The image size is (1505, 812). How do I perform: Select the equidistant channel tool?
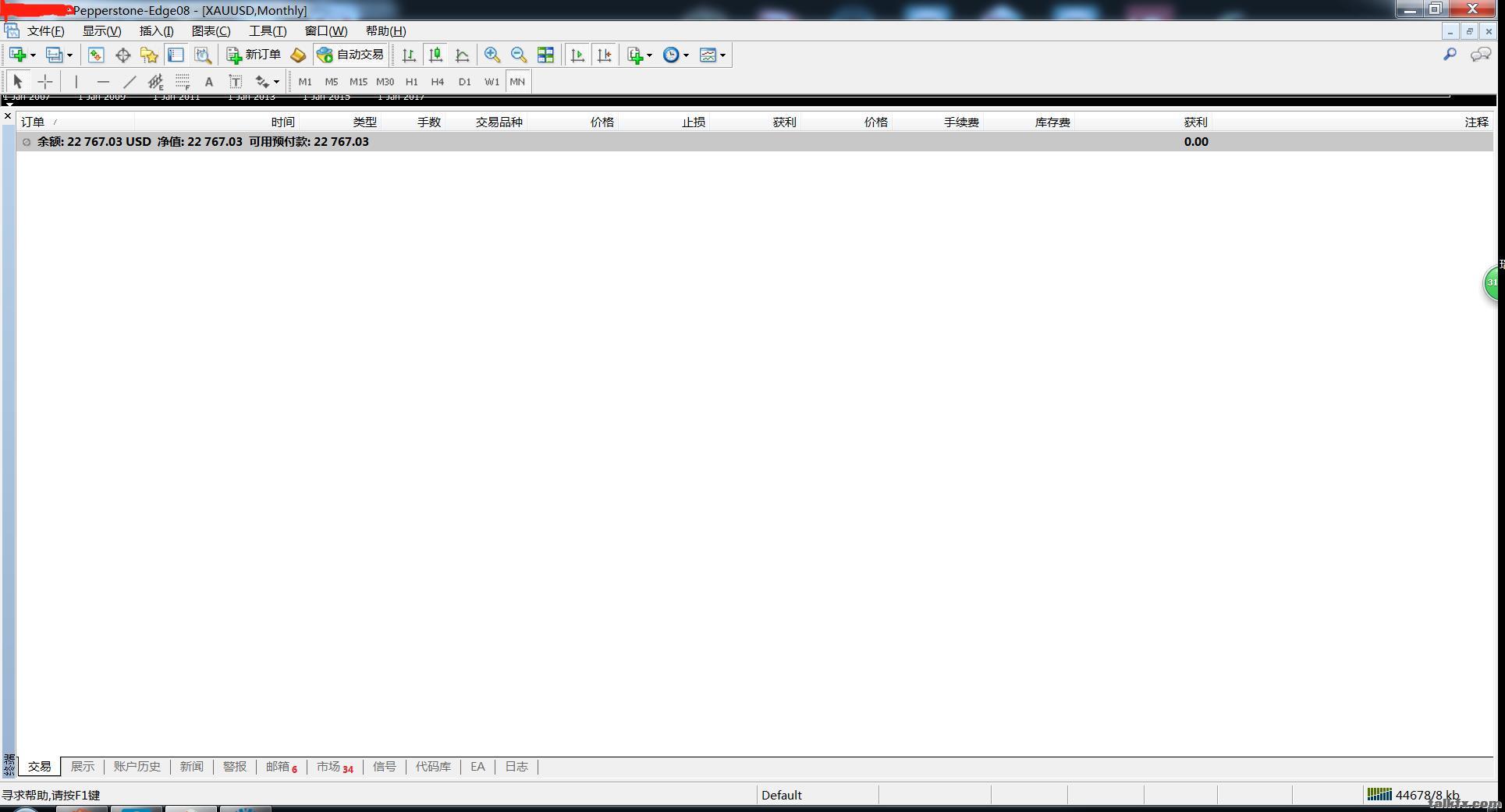coord(156,81)
